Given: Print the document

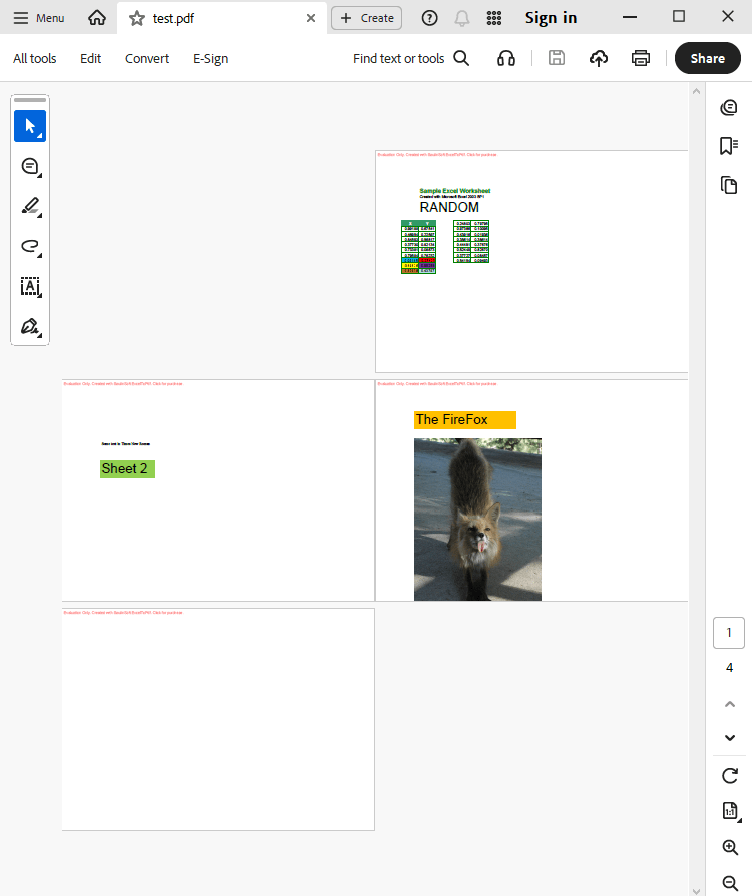Looking at the screenshot, I should pos(641,58).
